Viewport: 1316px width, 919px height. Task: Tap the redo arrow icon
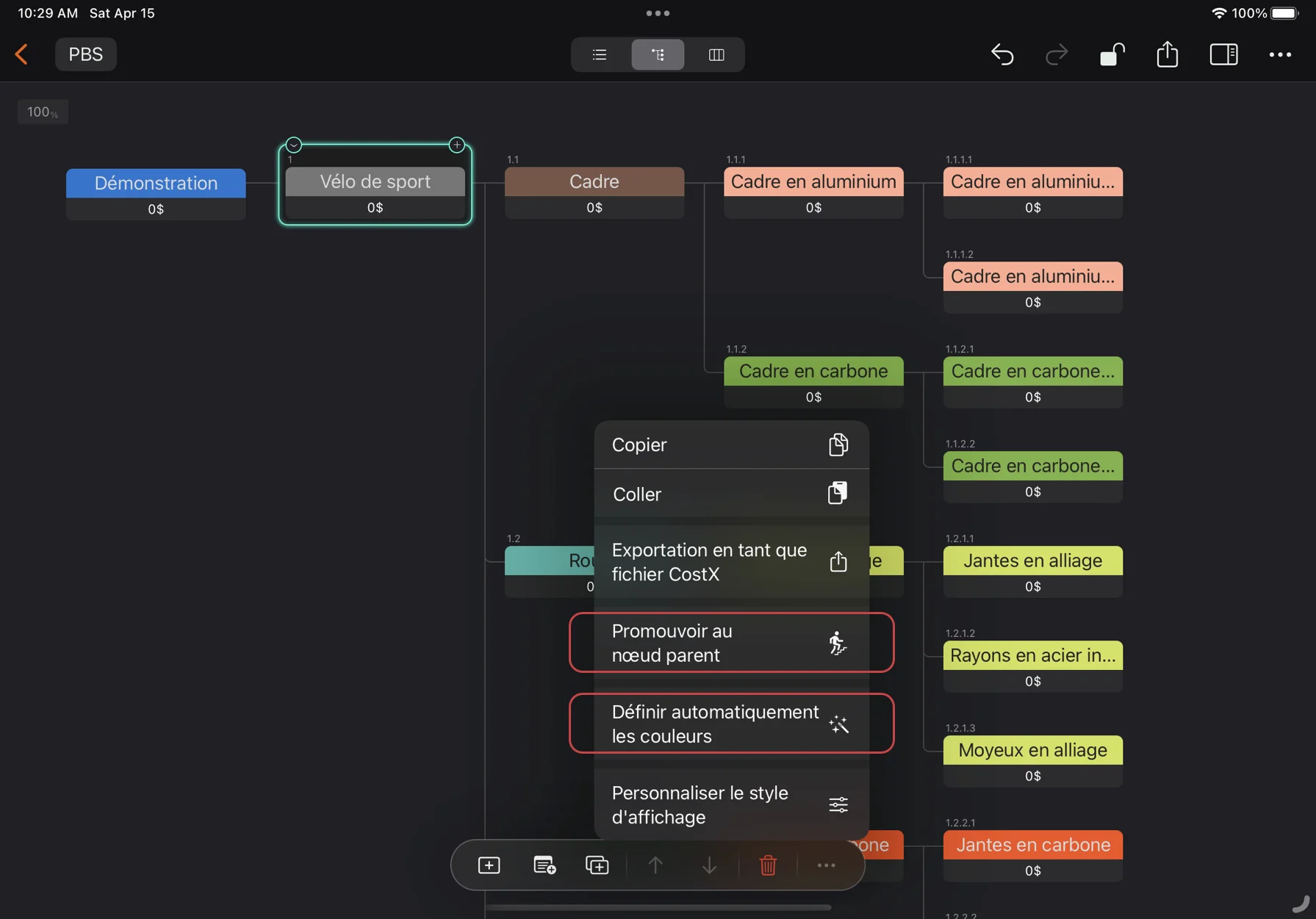(x=1056, y=54)
